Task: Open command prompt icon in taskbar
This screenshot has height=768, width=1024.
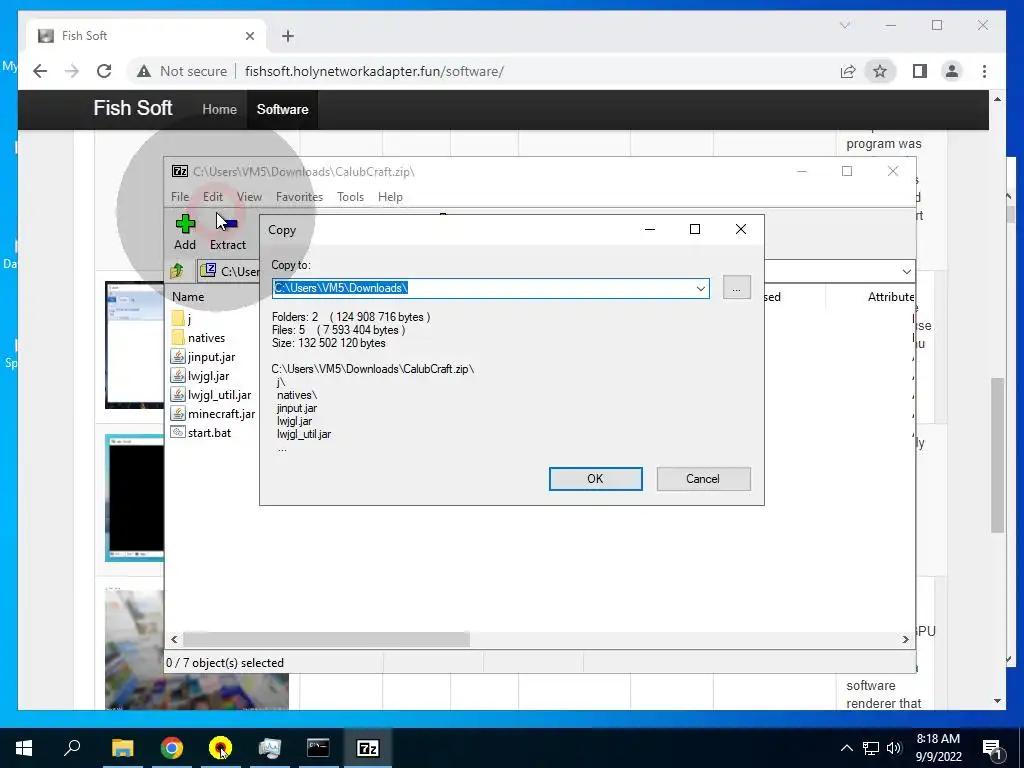Action: (x=318, y=748)
